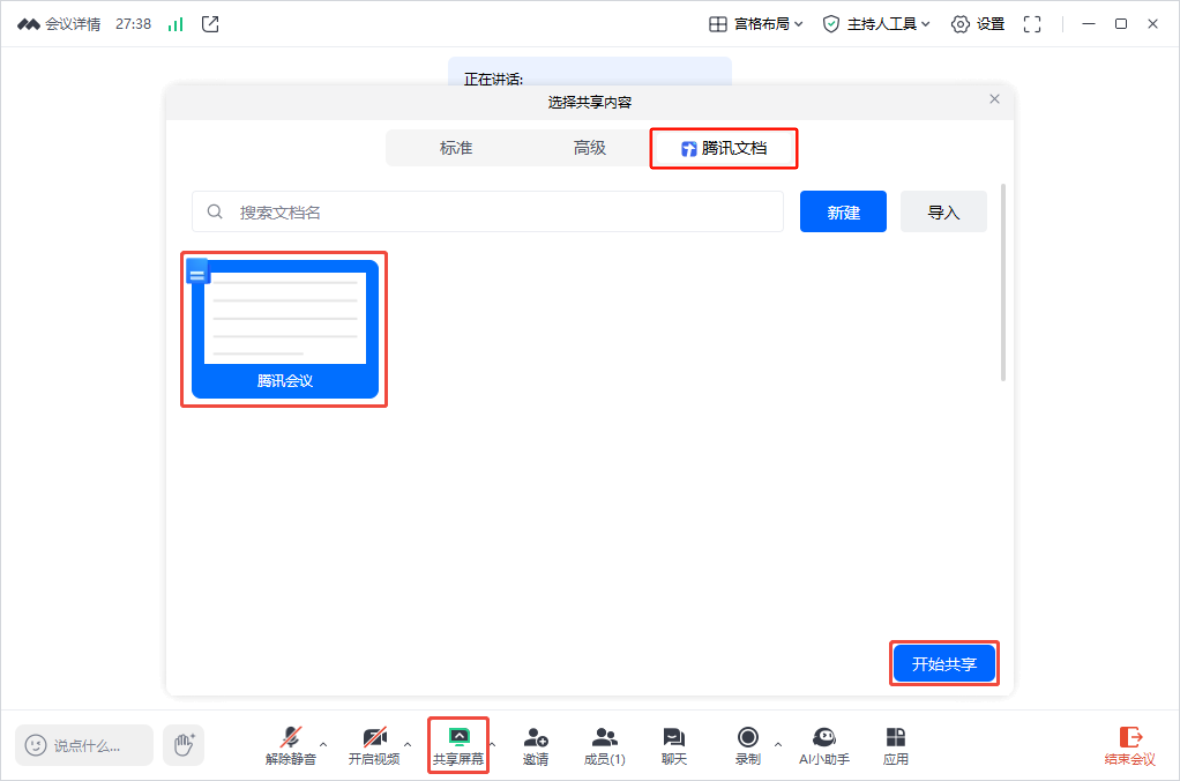Open the grid layout (宫格布局) dropdown
This screenshot has width=1180, height=781.
(756, 24)
